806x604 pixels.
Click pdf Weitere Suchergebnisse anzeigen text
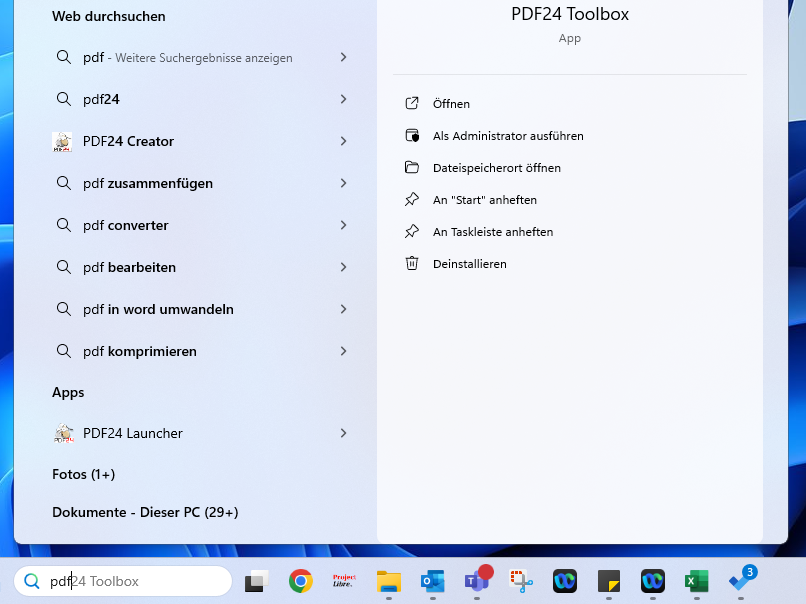(x=188, y=58)
